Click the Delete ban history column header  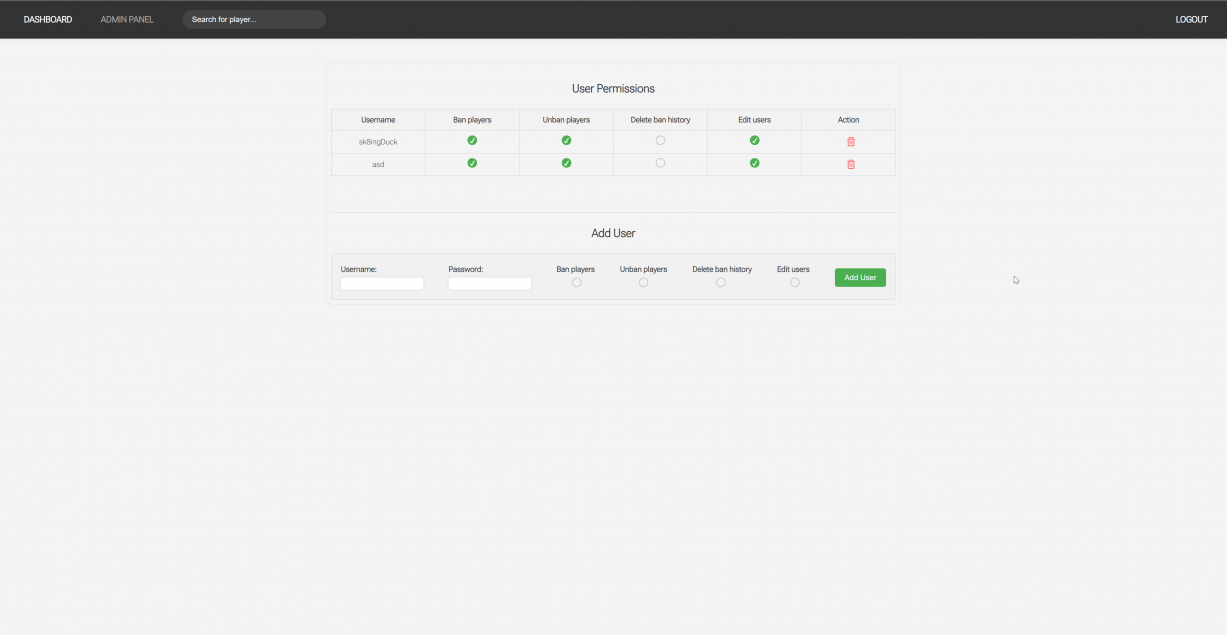(660, 120)
